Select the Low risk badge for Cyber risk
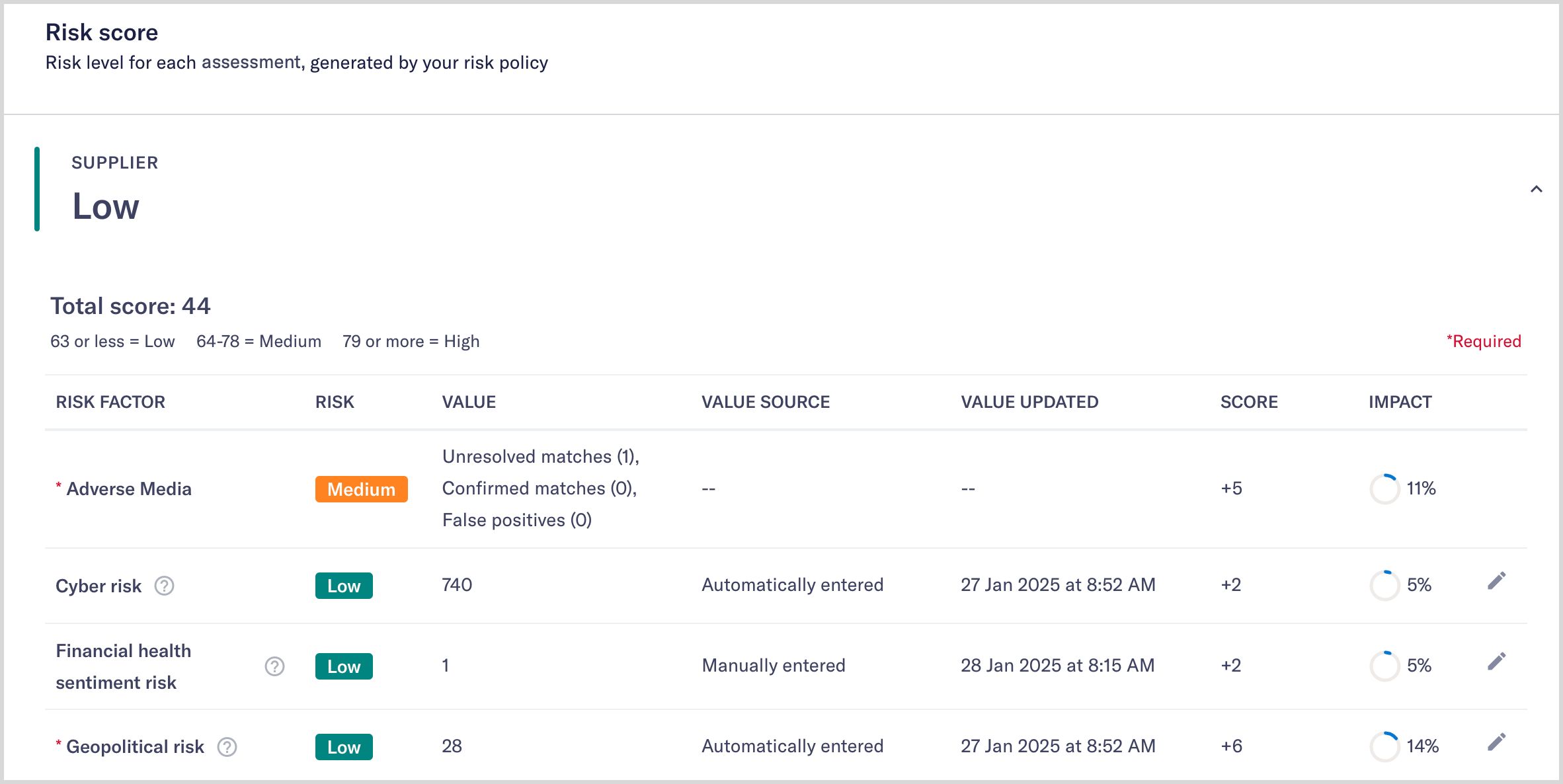 (344, 586)
